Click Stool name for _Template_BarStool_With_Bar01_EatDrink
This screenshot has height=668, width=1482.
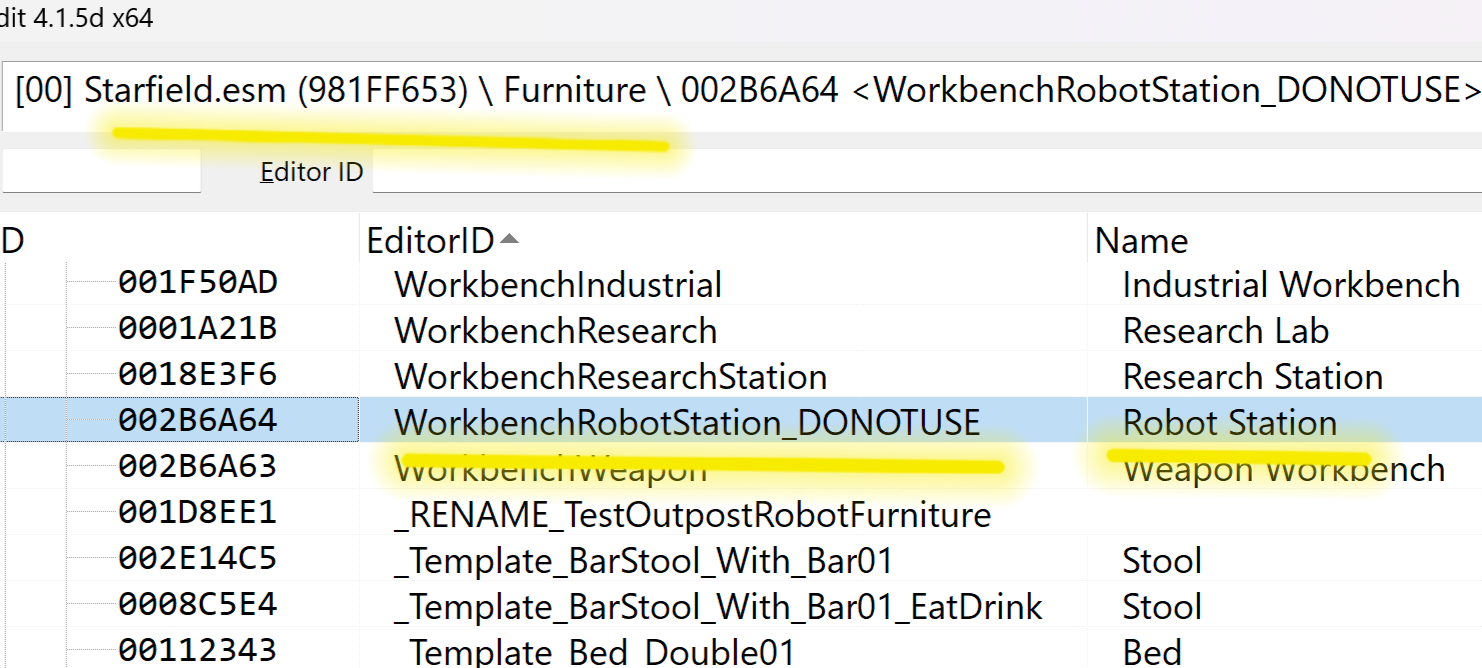[x=1162, y=607]
